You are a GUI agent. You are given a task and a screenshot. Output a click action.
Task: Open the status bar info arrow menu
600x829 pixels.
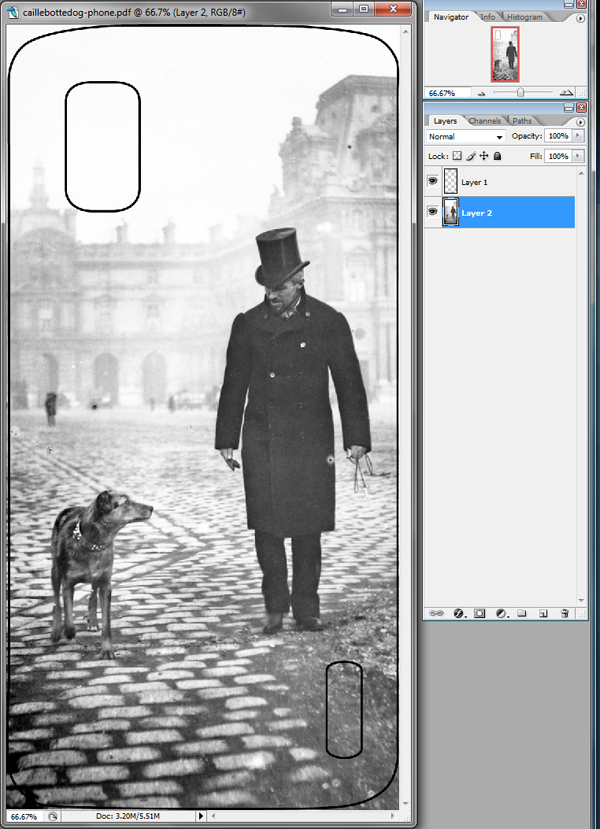pos(201,816)
